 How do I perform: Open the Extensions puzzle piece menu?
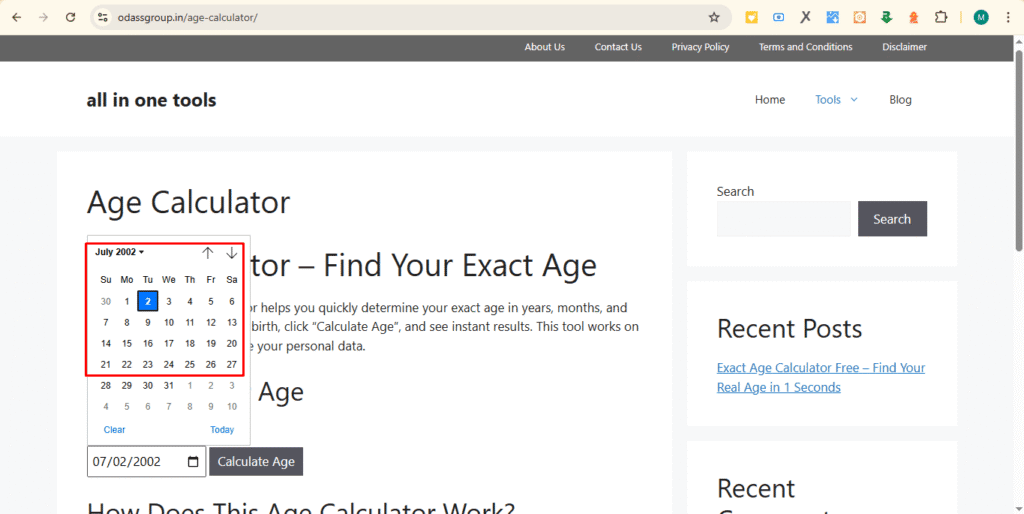[940, 18]
